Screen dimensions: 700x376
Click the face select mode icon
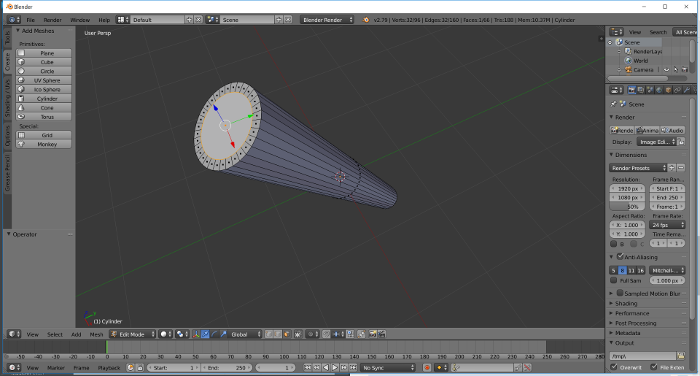tap(287, 334)
